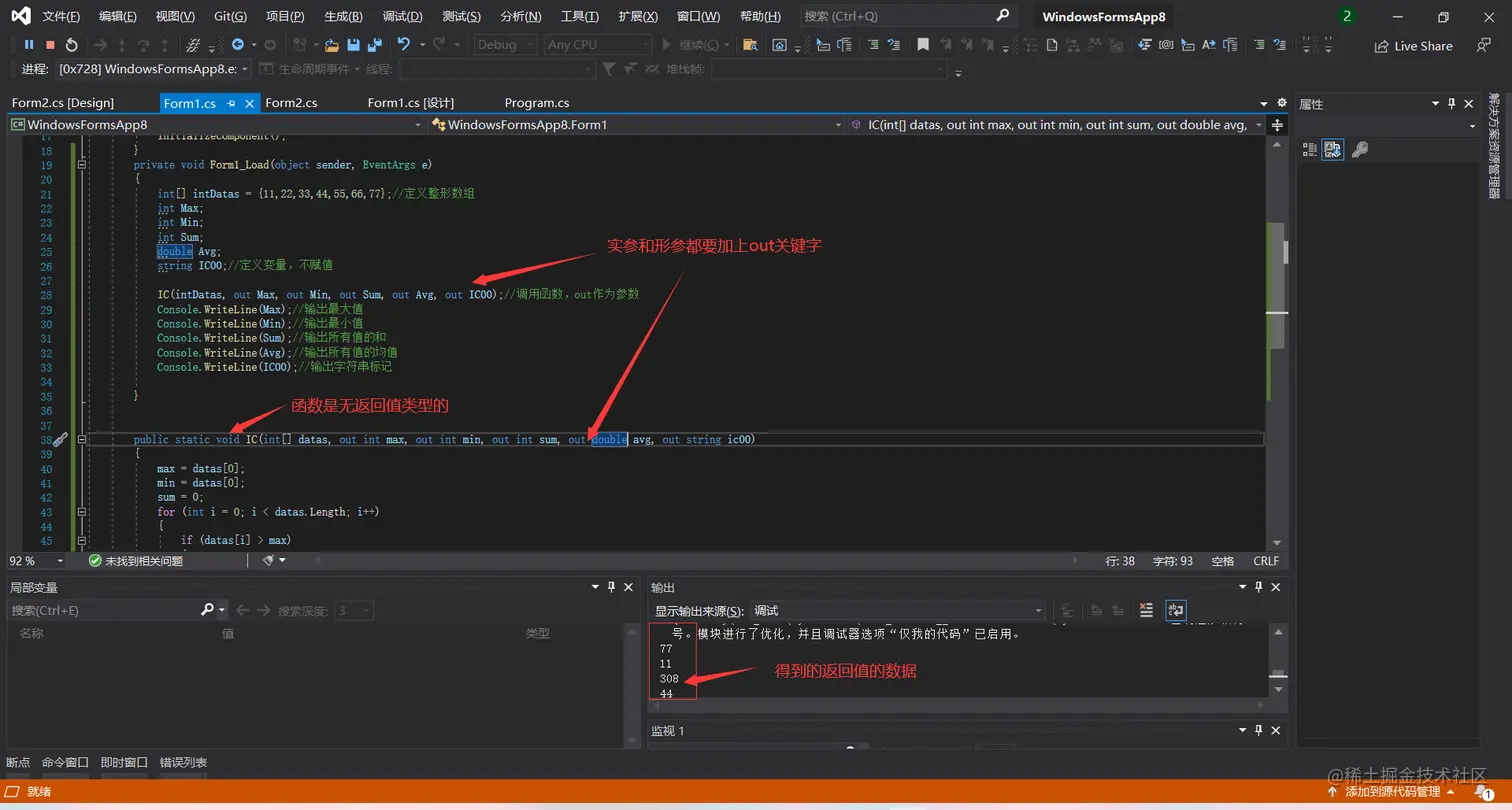Click the Navigate Backward arrow icon
Screen dimensions: 1512x810
237,45
